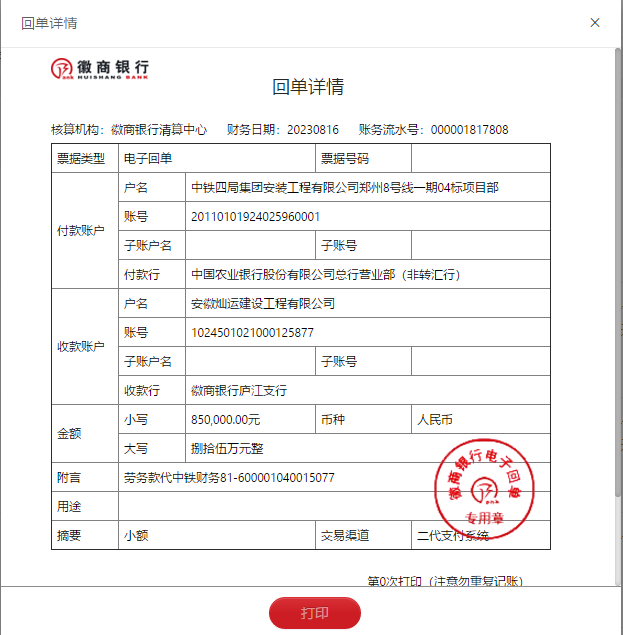Click the payer name 中铁四局集团安装工程有限公司
This screenshot has width=623, height=635.
point(344,187)
